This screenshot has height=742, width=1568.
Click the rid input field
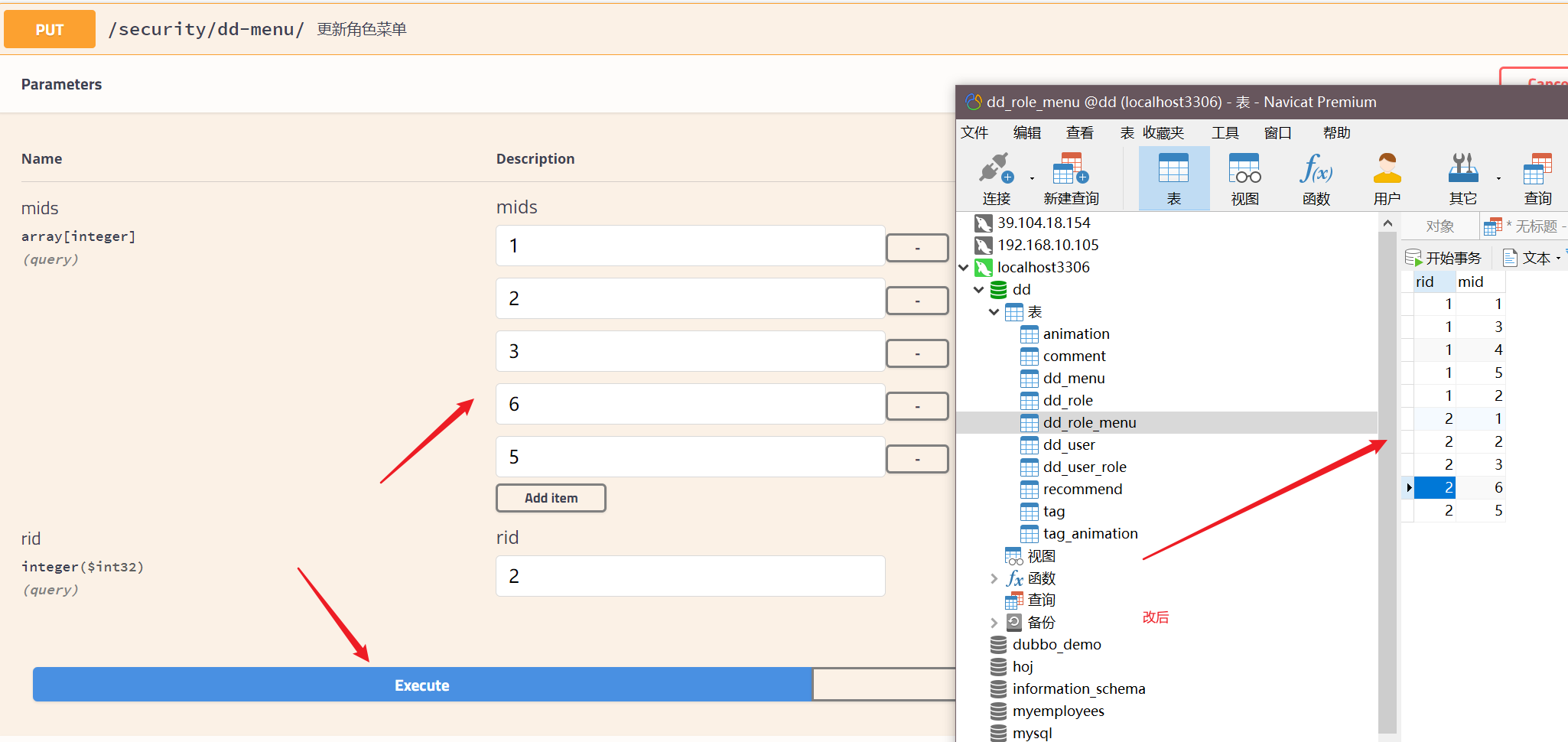click(x=689, y=575)
